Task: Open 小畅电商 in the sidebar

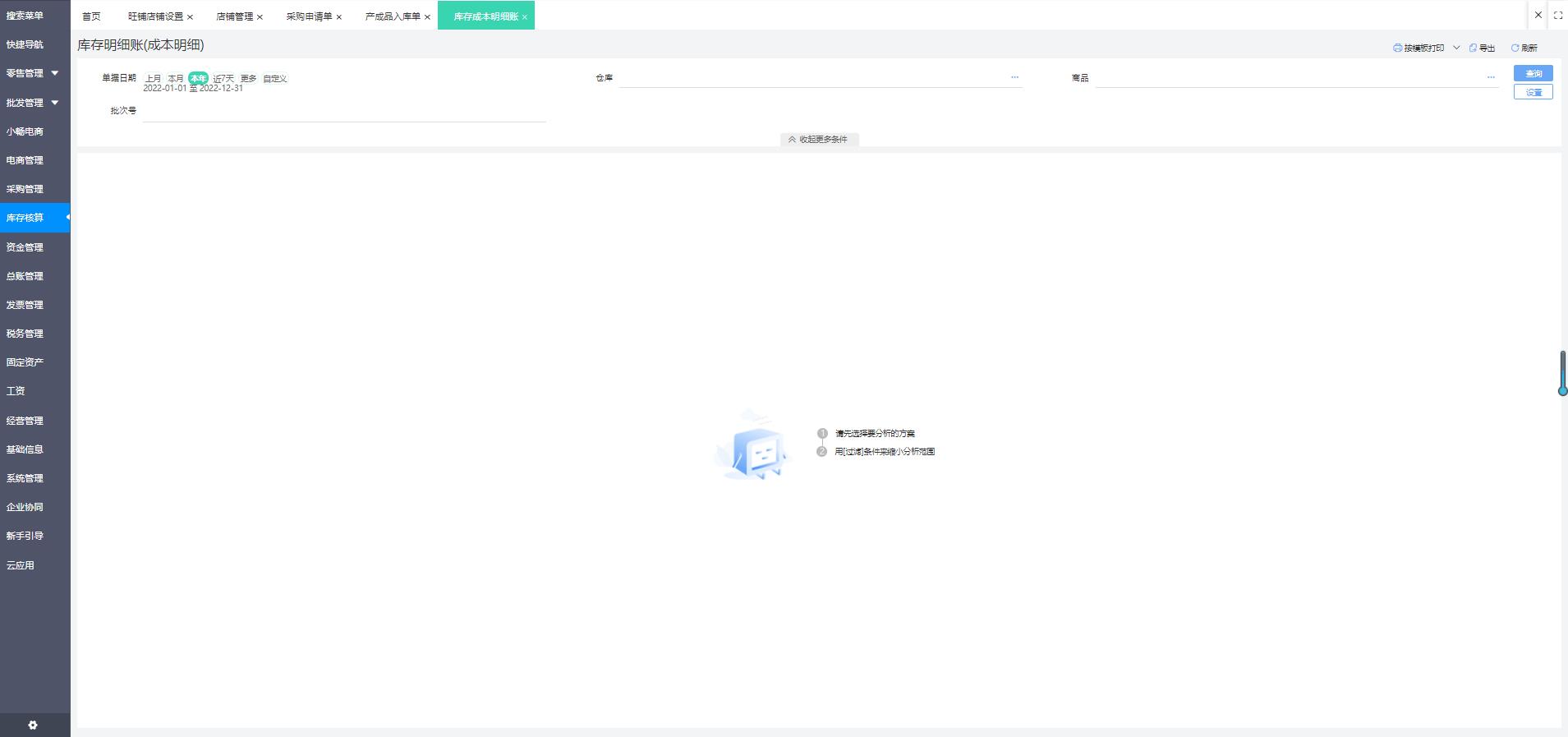Action: point(25,131)
